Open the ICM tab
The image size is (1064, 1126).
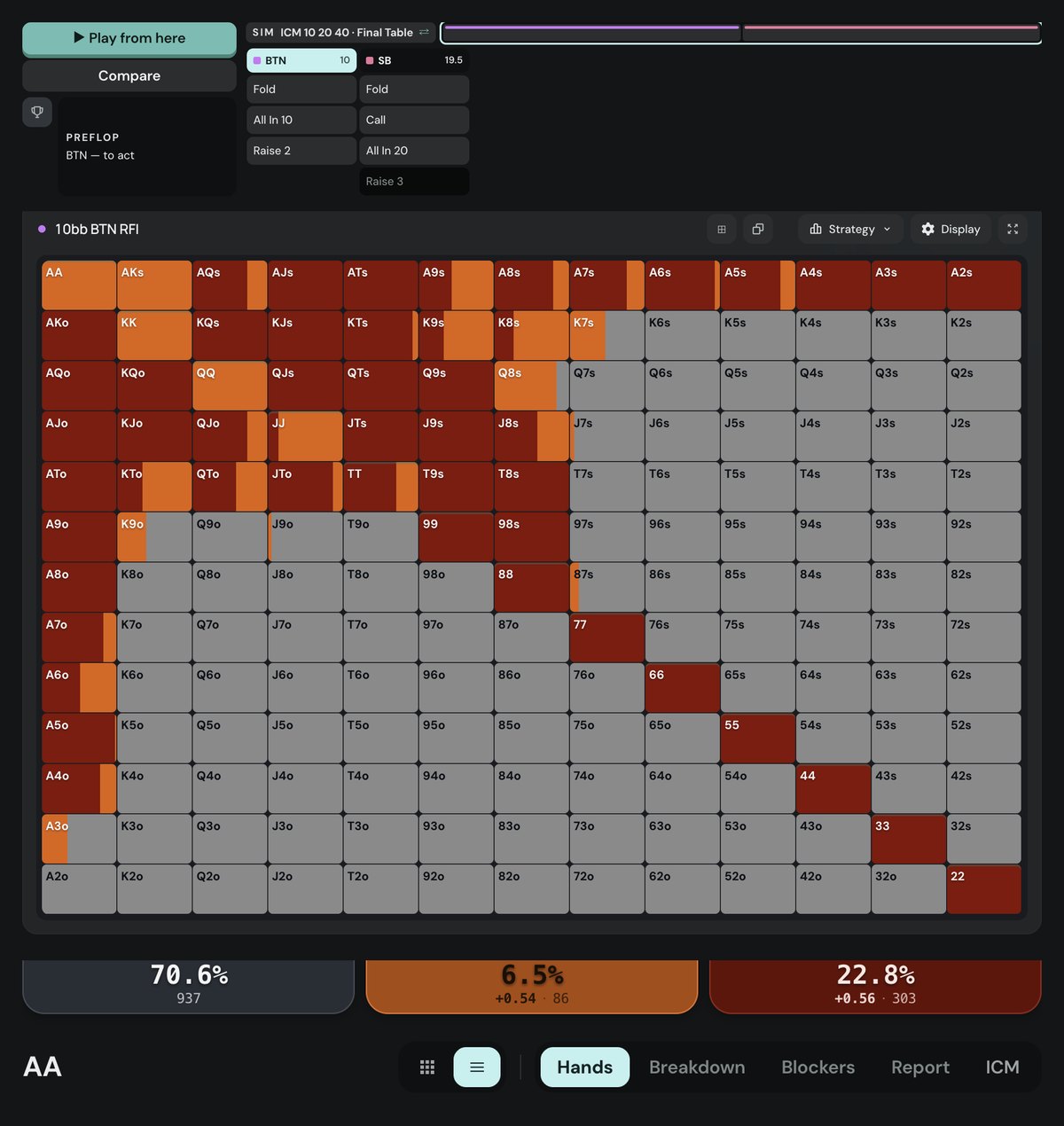1003,1067
